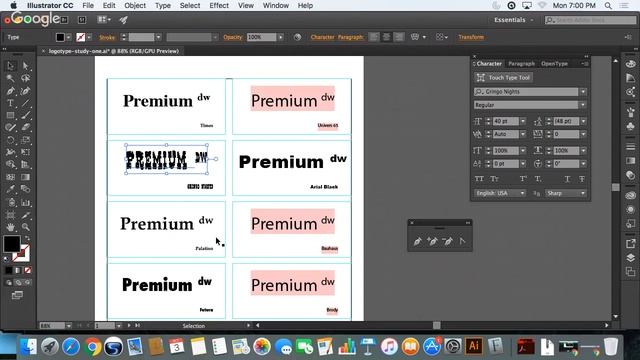This screenshot has width=640, height=360.
Task: Select the Gradient tool
Action: point(25,177)
